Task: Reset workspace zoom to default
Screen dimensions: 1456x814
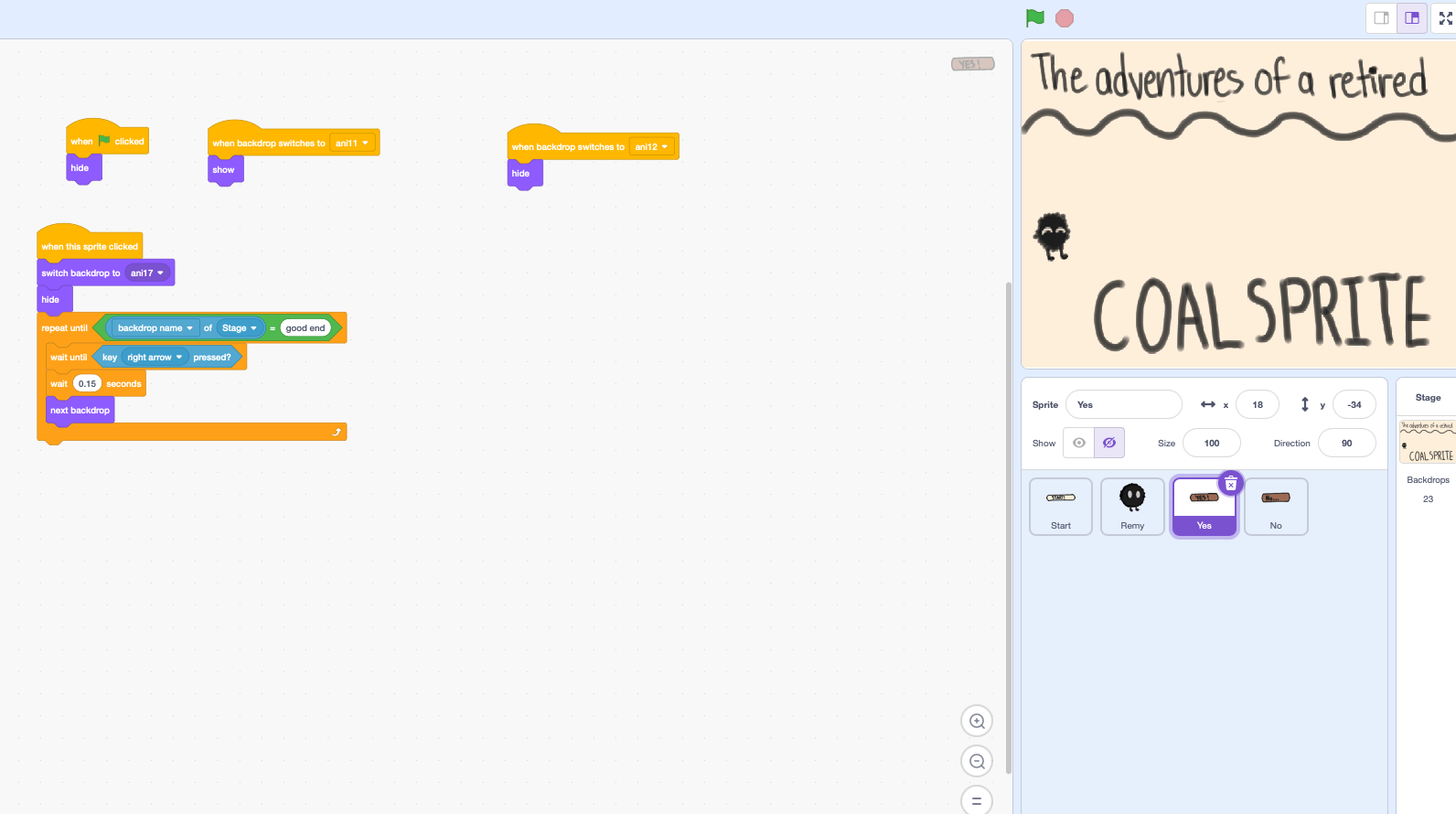Action: pos(977,800)
